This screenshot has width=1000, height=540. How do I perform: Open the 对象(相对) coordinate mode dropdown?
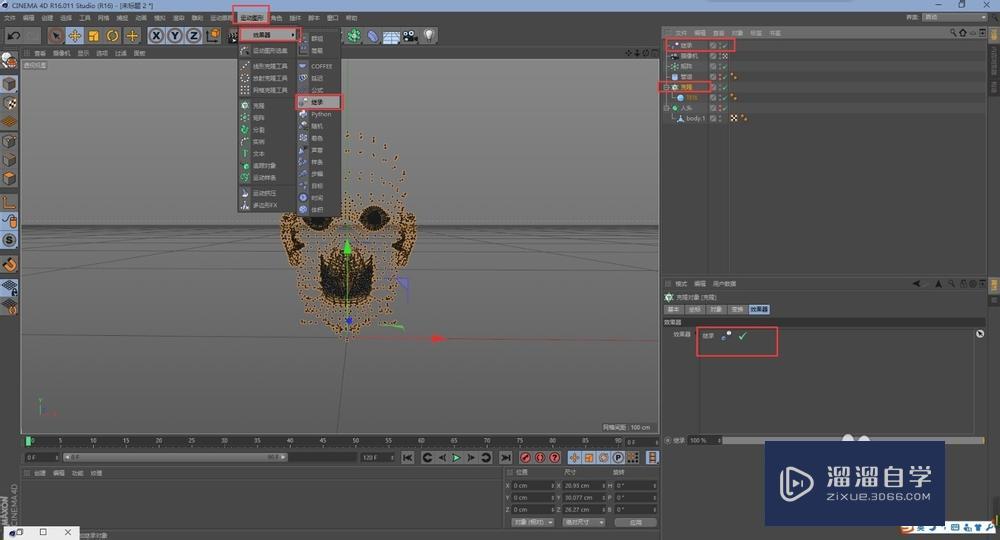pos(533,522)
